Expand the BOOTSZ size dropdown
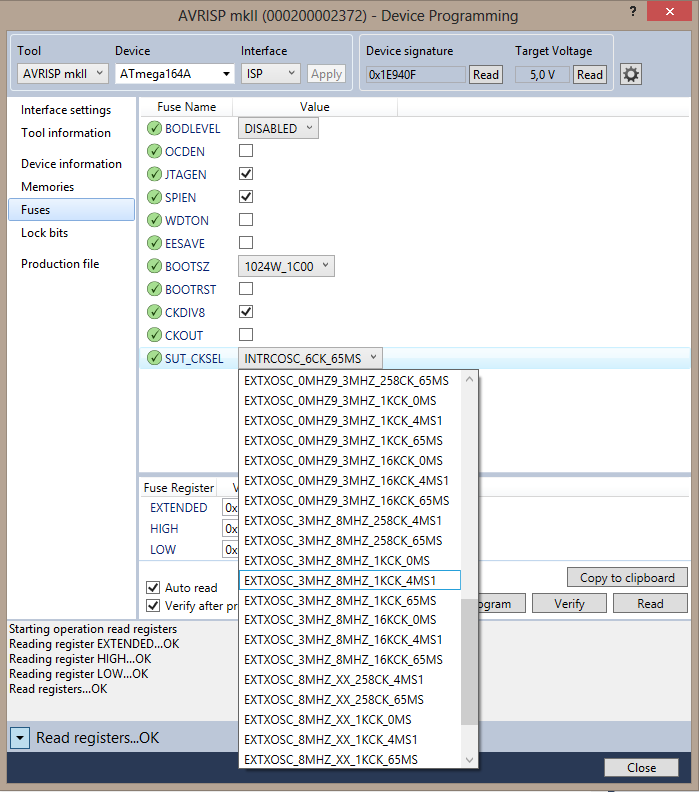The width and height of the screenshot is (699, 792). (x=285, y=266)
